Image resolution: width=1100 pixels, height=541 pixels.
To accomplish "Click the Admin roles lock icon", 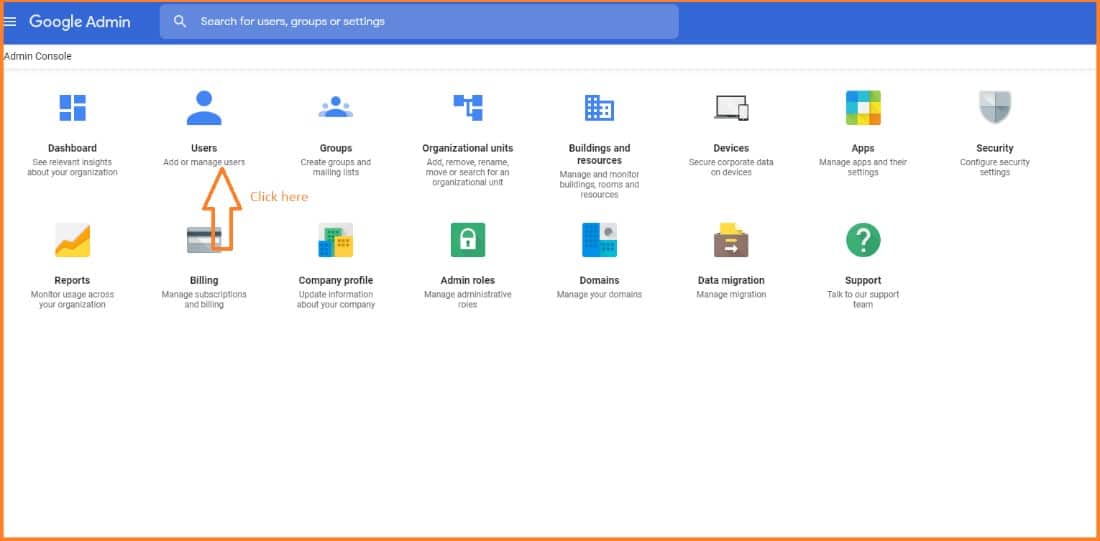I will click(x=467, y=240).
